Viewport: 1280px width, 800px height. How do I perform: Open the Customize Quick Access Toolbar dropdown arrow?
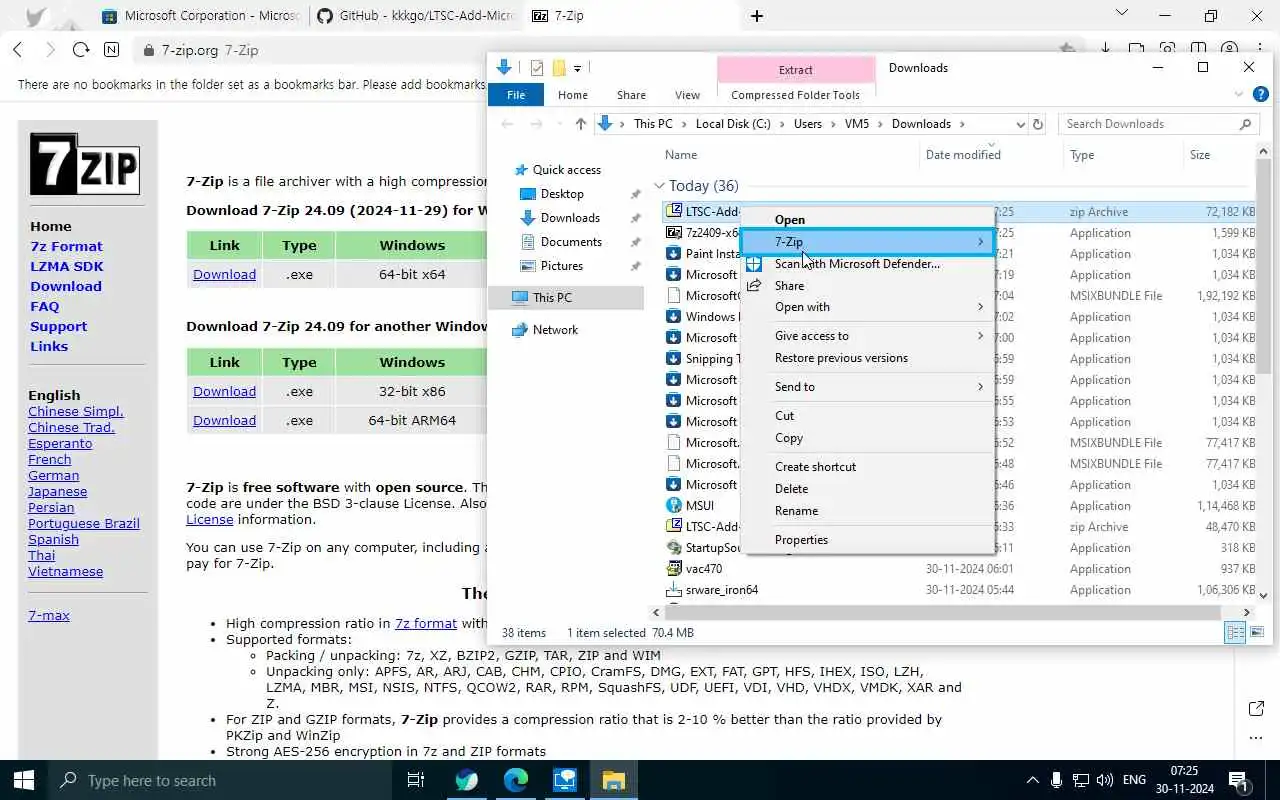pos(577,69)
